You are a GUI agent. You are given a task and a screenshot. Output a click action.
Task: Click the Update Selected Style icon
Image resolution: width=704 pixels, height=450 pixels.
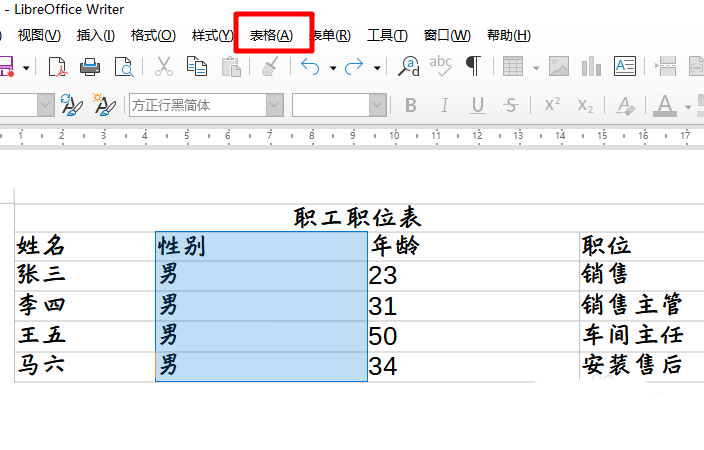coord(71,105)
